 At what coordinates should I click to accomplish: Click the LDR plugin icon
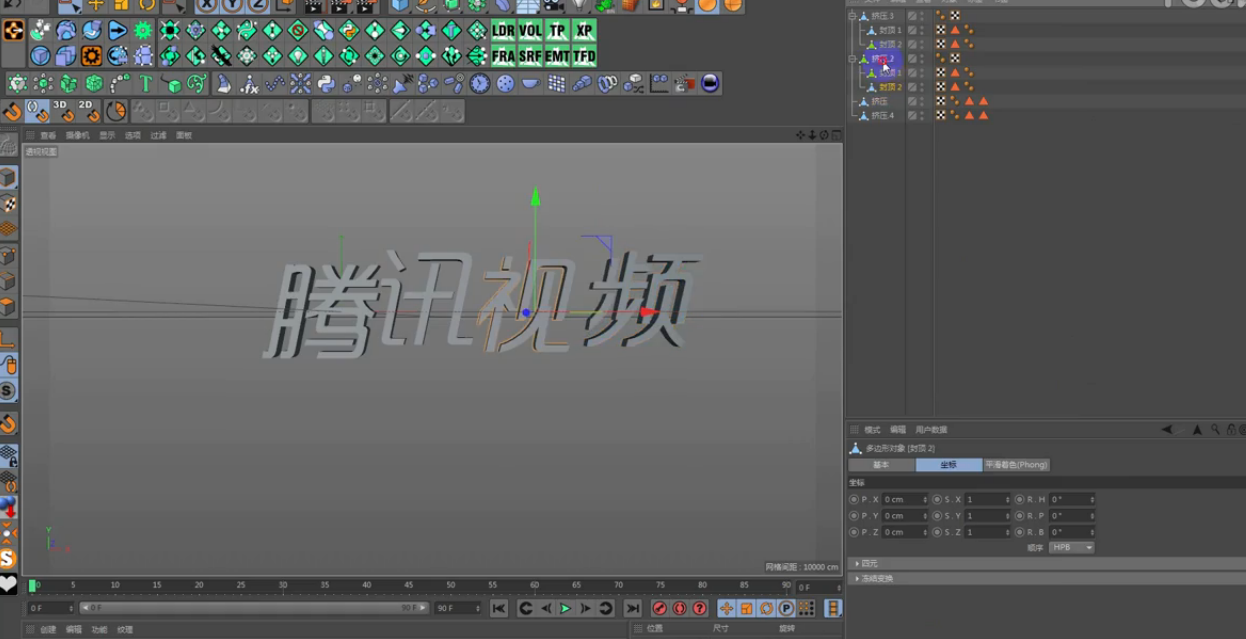[x=503, y=31]
